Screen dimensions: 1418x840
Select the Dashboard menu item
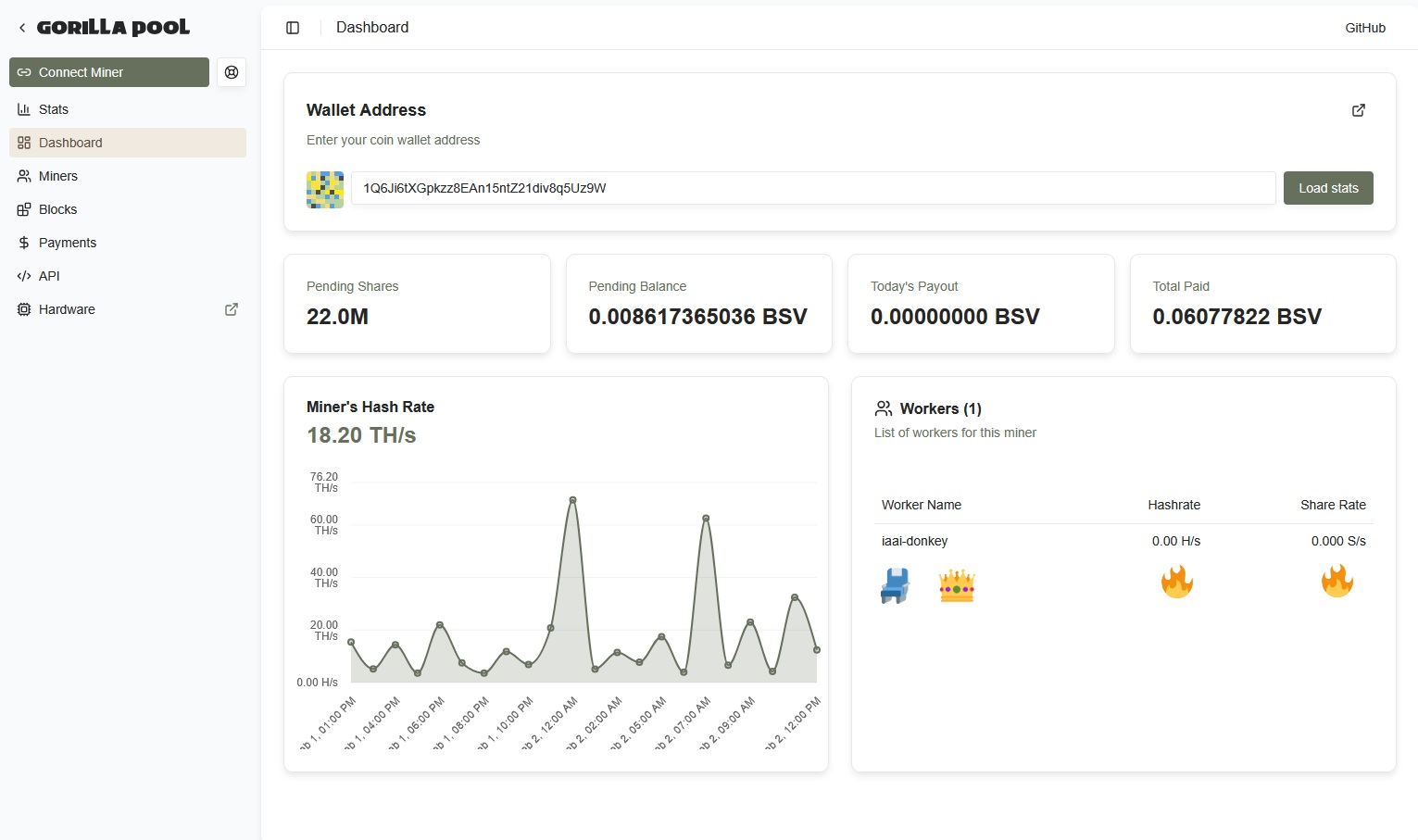(x=128, y=143)
